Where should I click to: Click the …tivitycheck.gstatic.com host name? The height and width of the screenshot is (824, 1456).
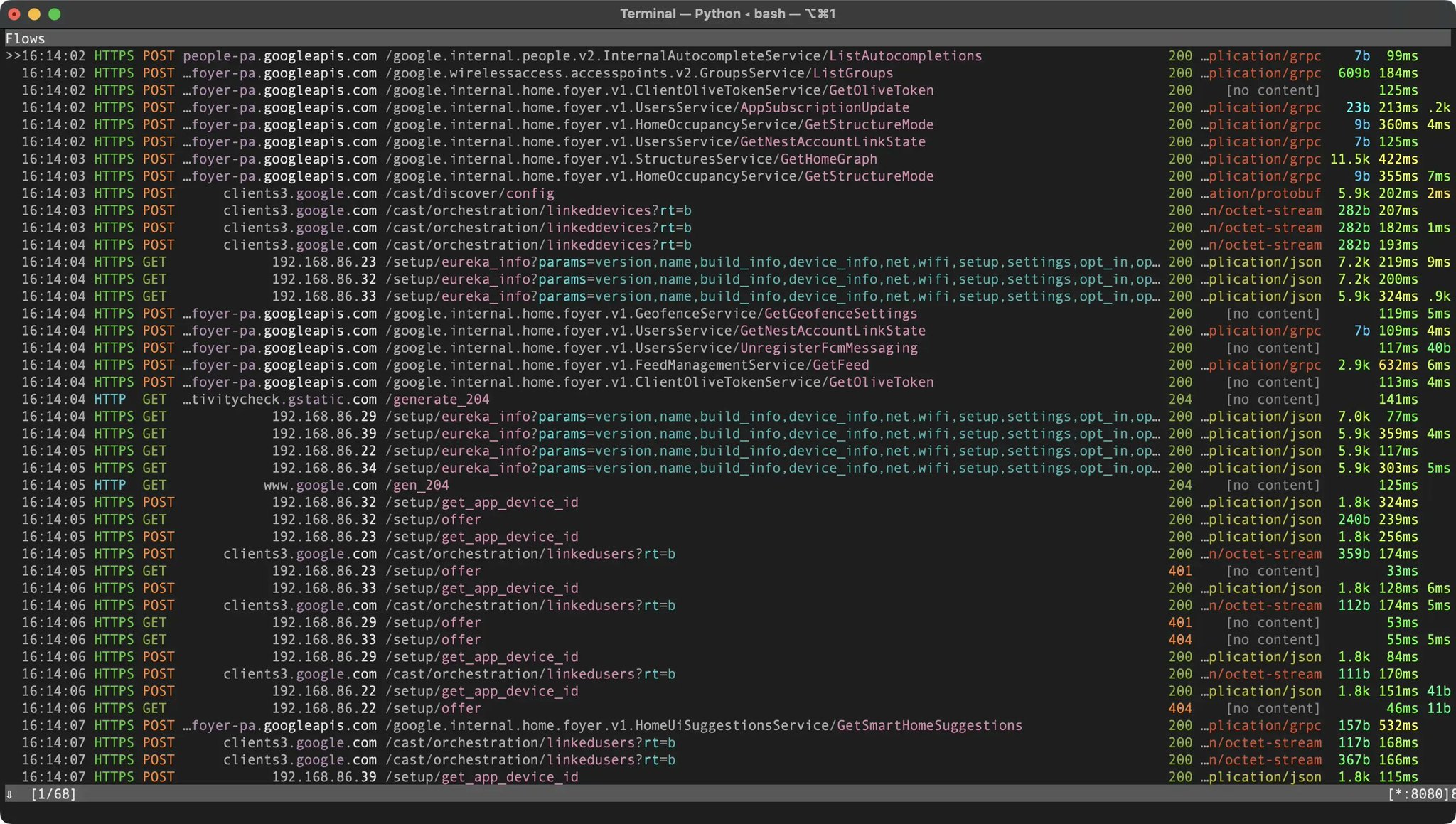point(280,400)
